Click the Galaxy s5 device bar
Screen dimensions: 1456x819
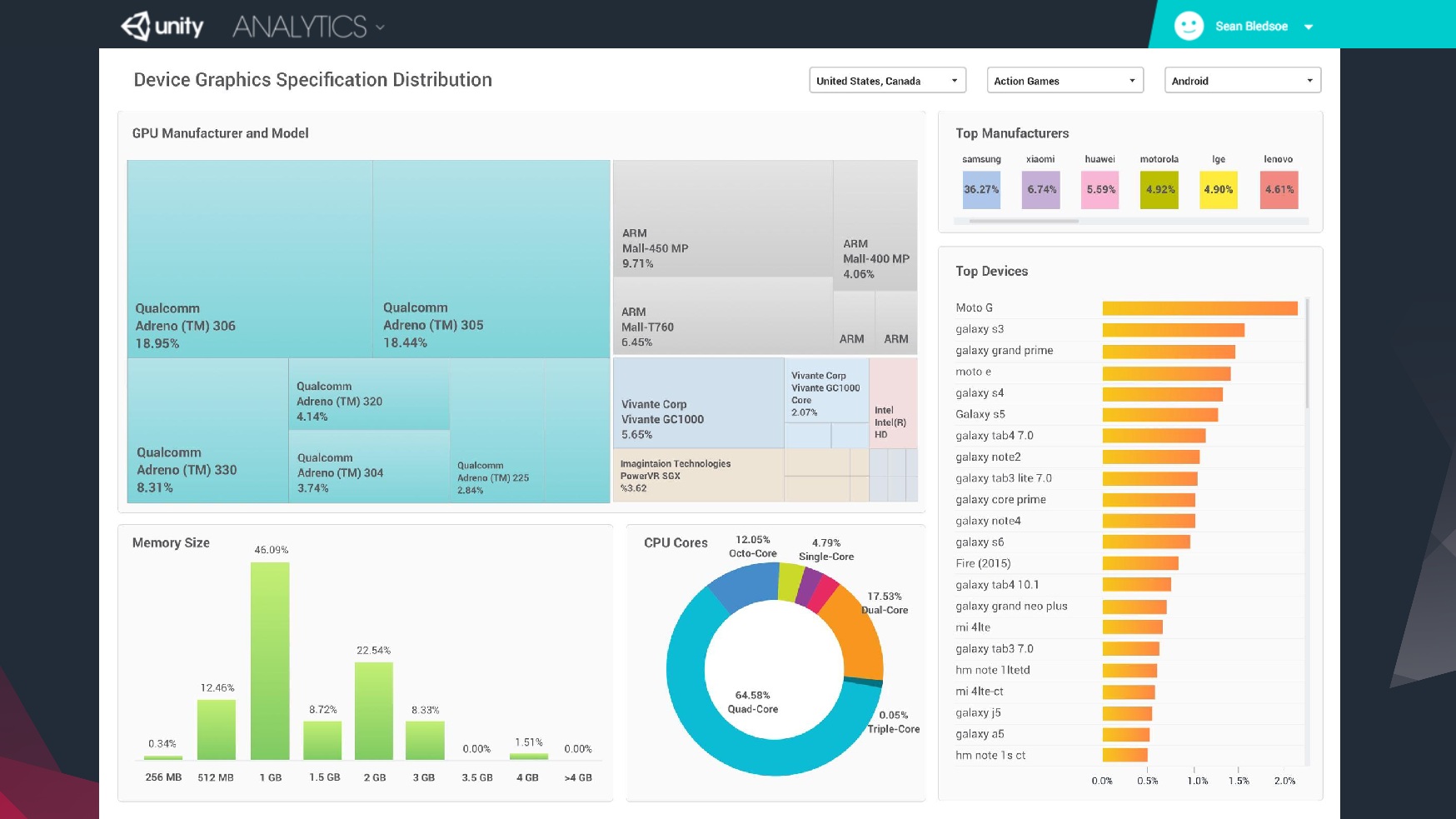tap(1160, 415)
